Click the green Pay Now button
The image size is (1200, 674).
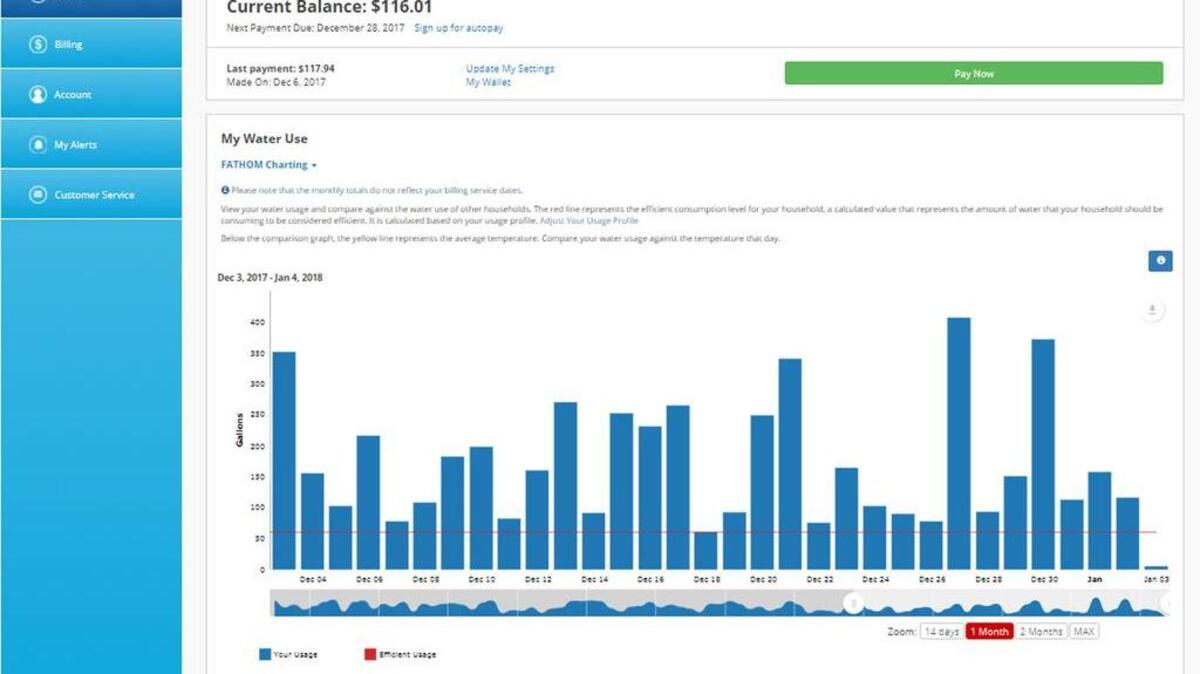[974, 73]
